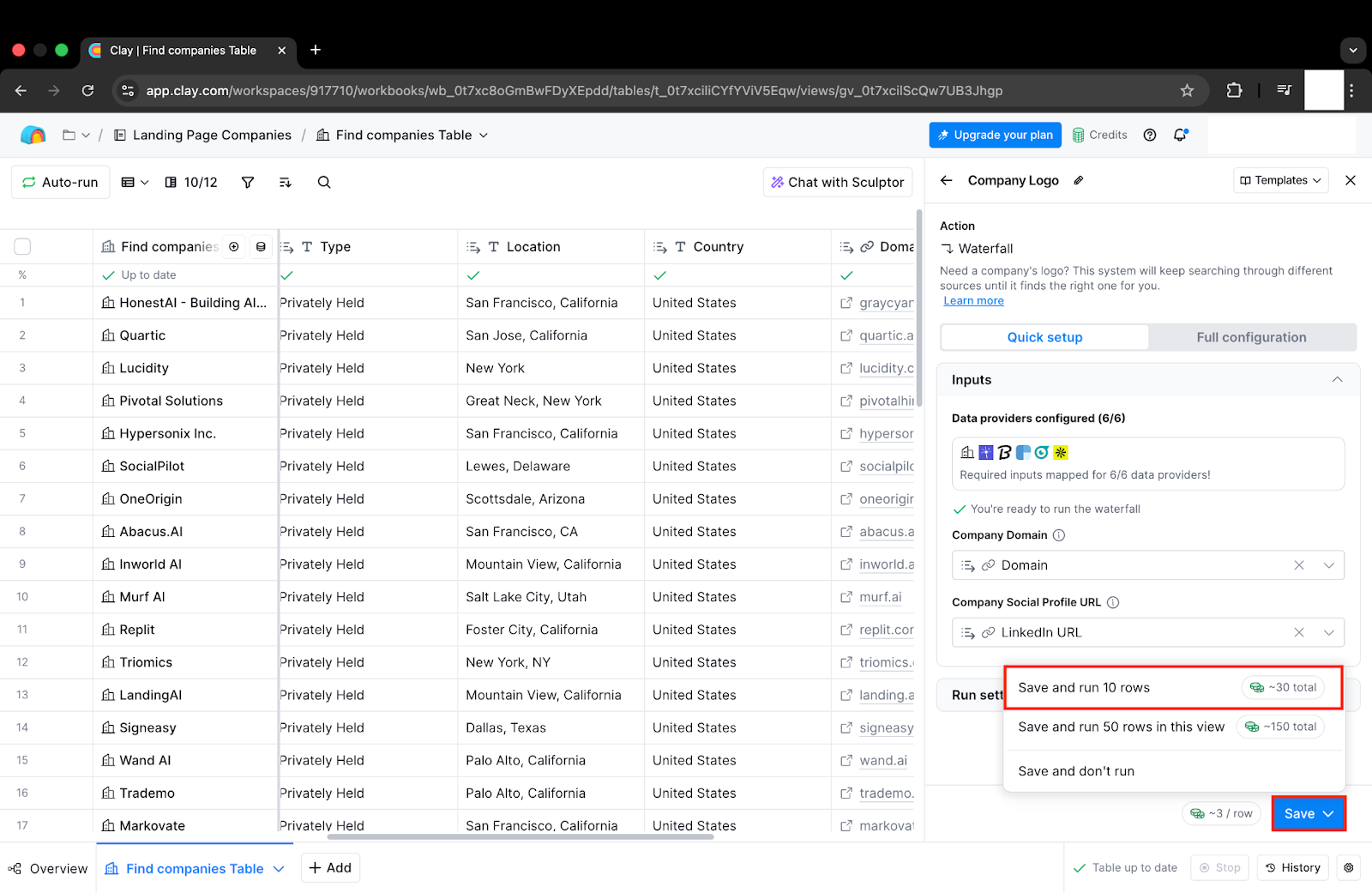Open table search magnifier
1372x893 pixels.
tap(324, 182)
